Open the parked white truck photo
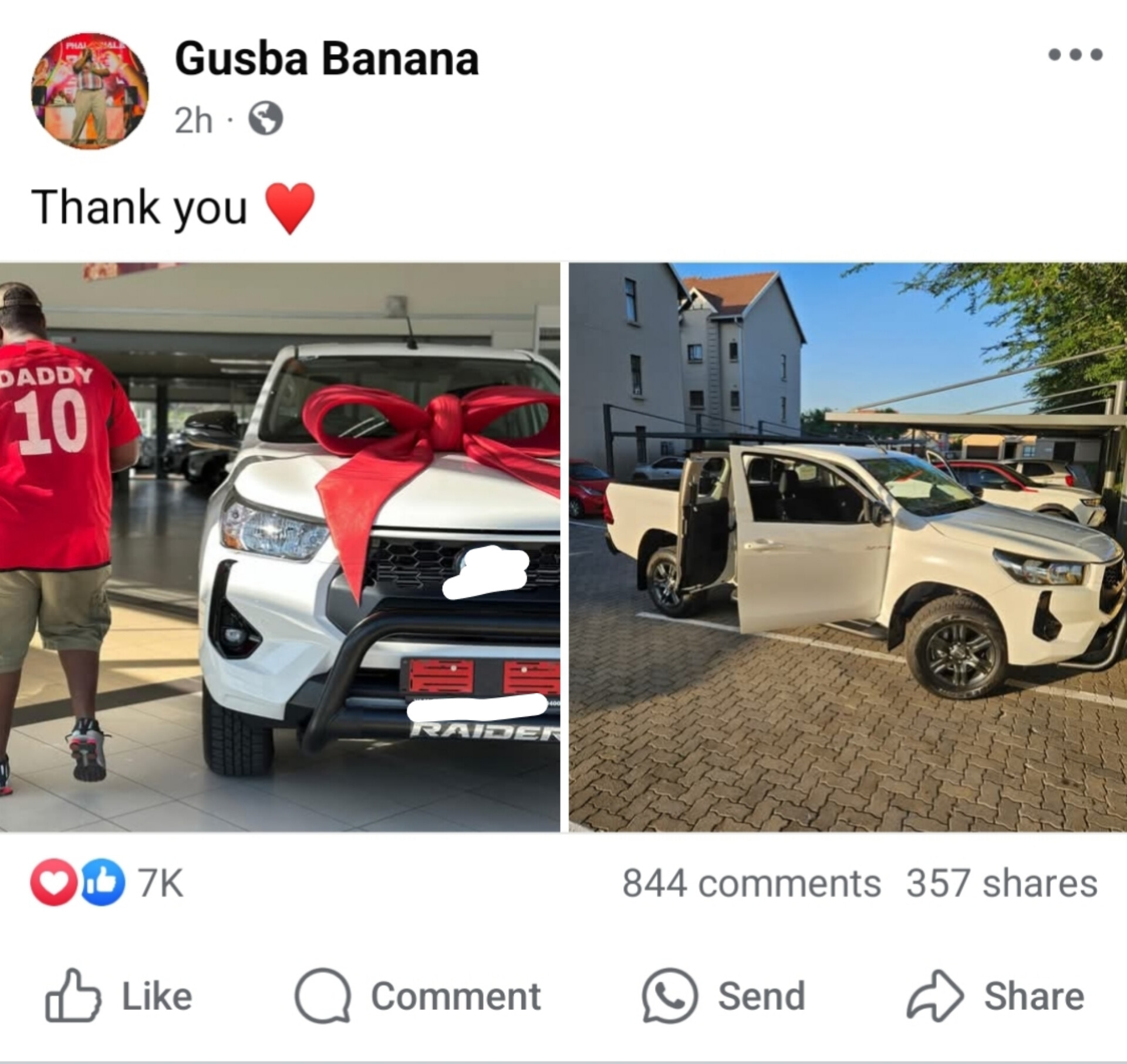The image size is (1127, 1064). [x=848, y=547]
